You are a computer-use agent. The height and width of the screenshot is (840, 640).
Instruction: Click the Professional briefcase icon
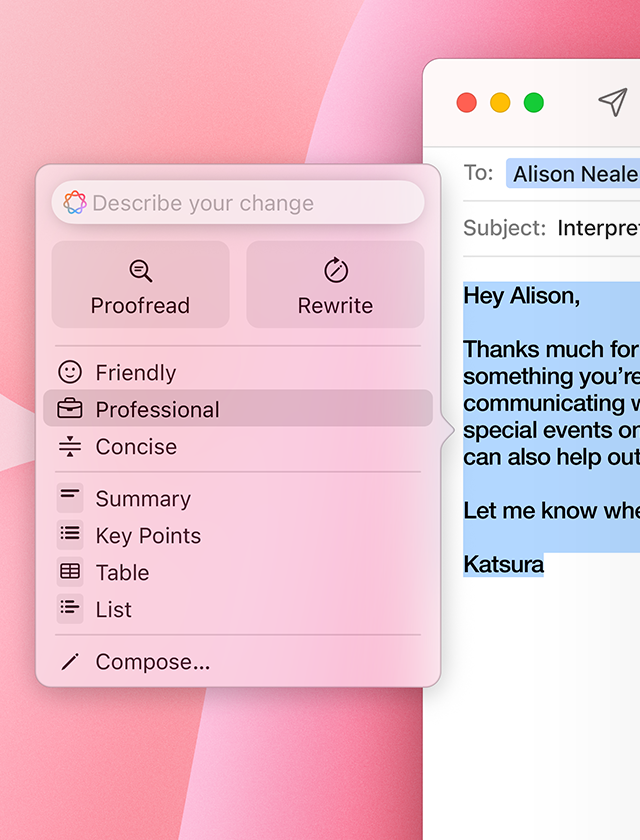click(70, 409)
